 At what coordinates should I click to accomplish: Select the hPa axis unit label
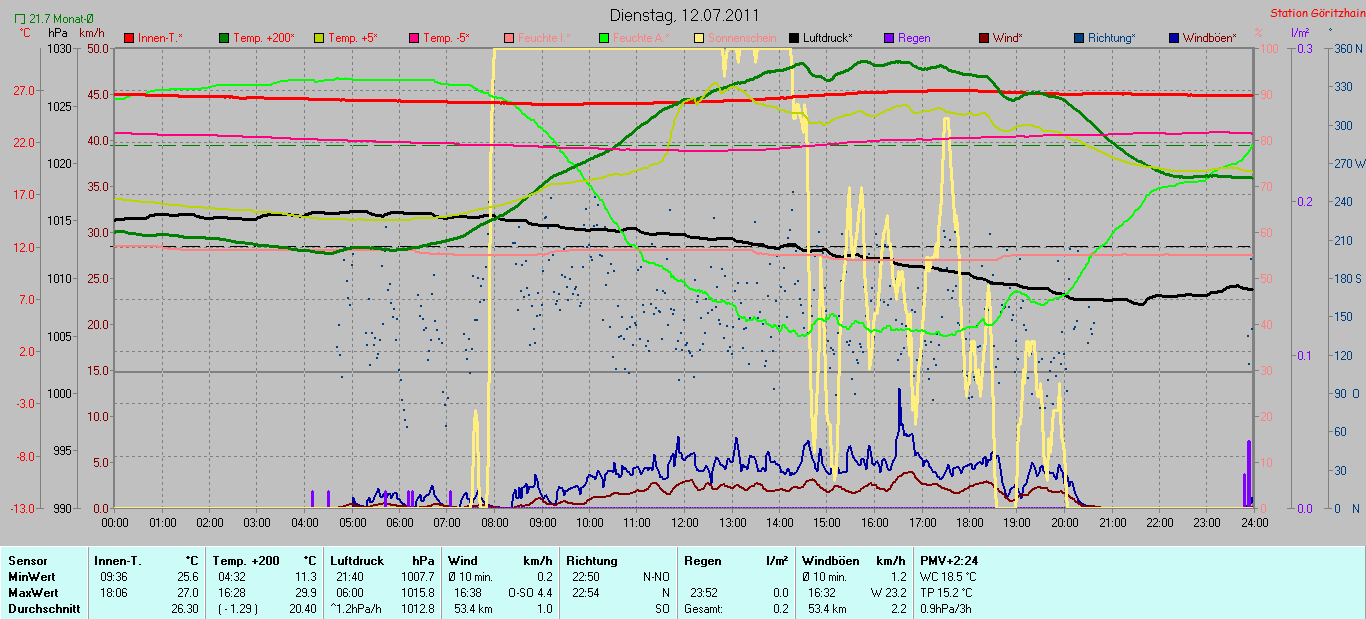click(58, 33)
